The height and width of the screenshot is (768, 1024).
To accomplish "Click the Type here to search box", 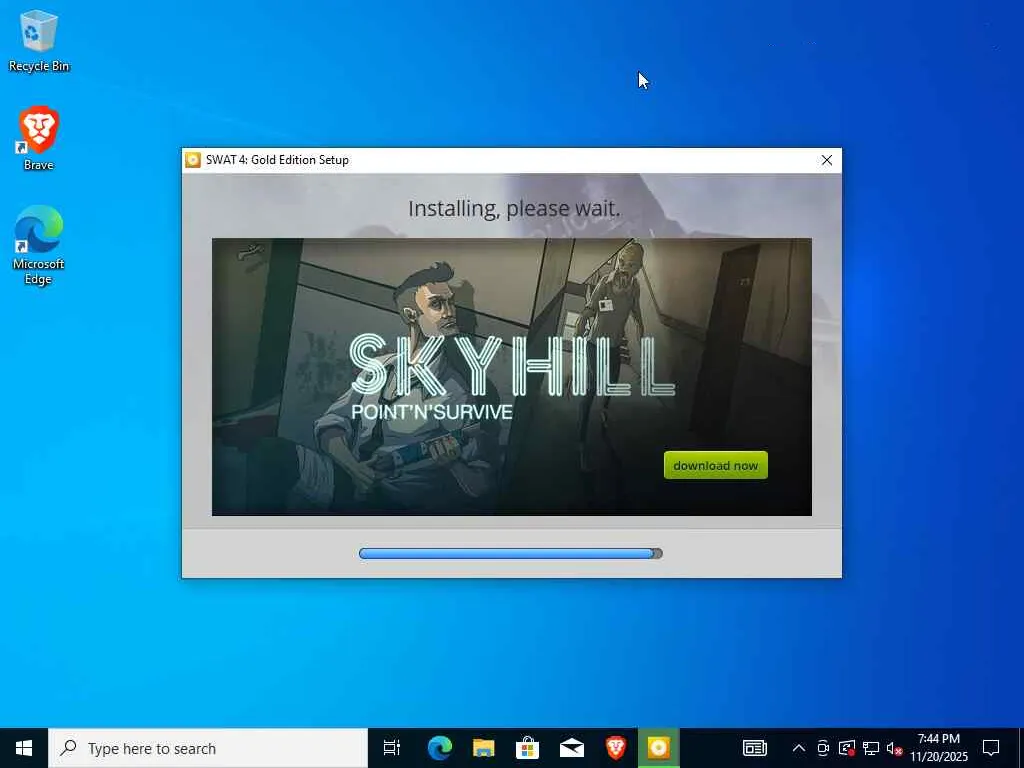I will coord(208,748).
